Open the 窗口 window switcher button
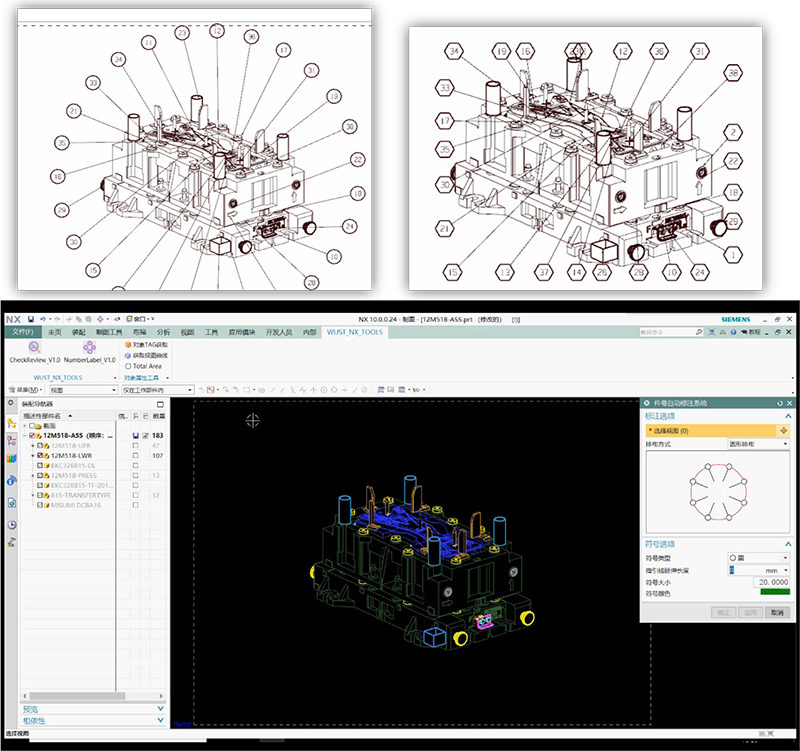This screenshot has height=751, width=800. pyautogui.click(x=140, y=319)
